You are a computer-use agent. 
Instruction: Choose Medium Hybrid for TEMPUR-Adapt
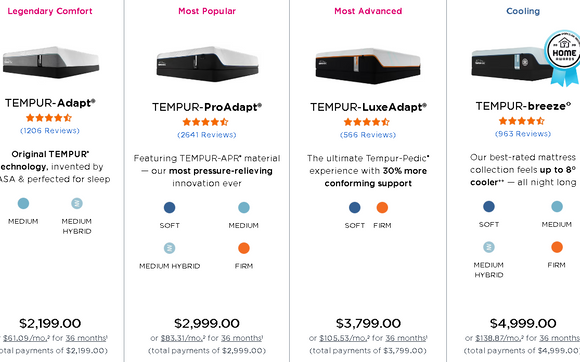77,203
